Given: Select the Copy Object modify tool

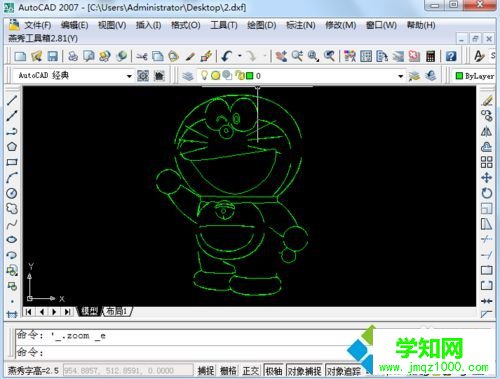Looking at the screenshot, I should 487,116.
